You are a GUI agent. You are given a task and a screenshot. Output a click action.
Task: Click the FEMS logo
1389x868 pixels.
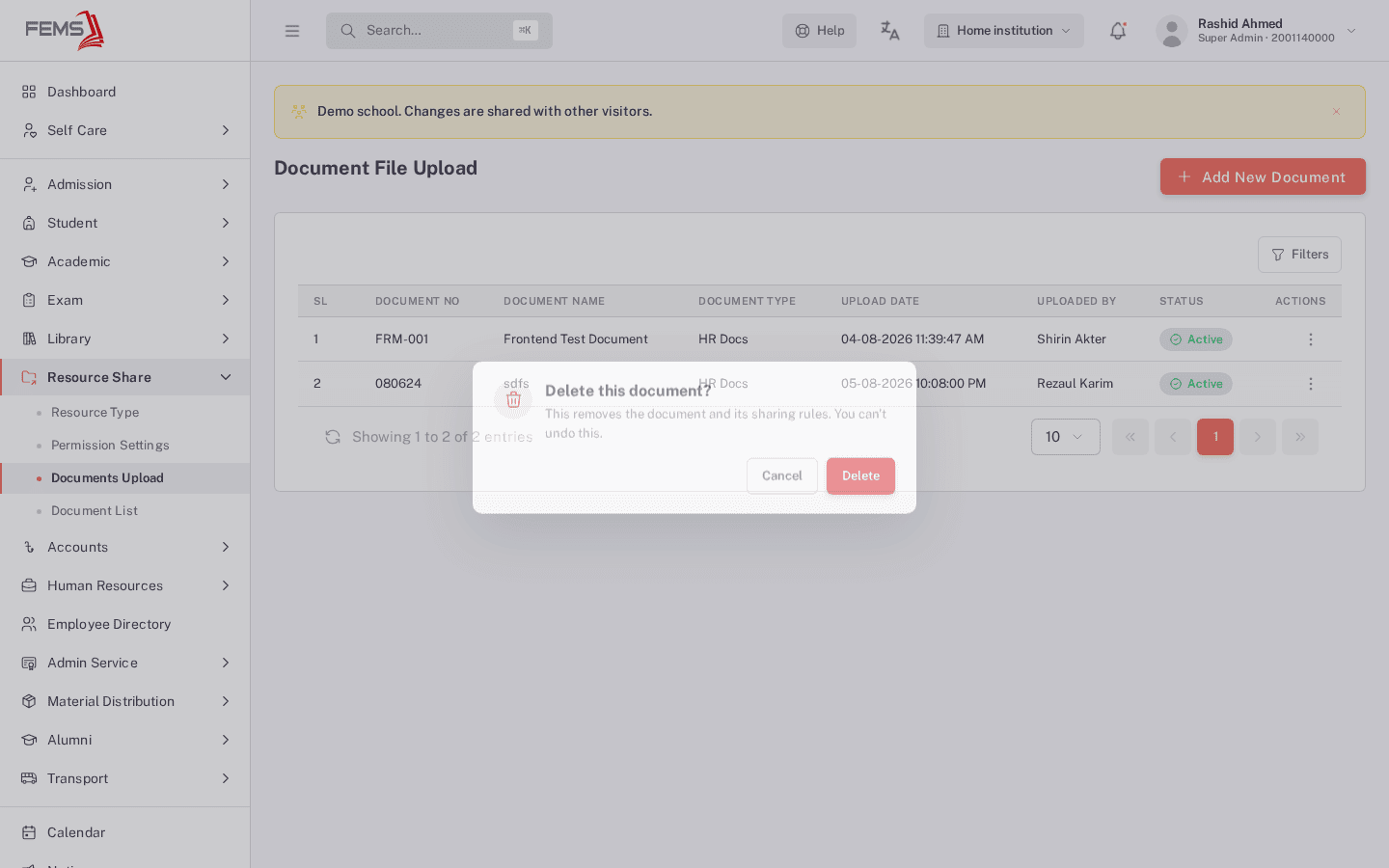[65, 30]
